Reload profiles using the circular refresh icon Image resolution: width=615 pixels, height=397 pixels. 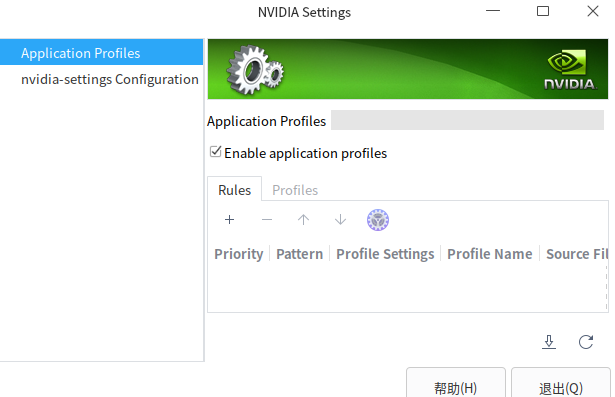click(586, 342)
